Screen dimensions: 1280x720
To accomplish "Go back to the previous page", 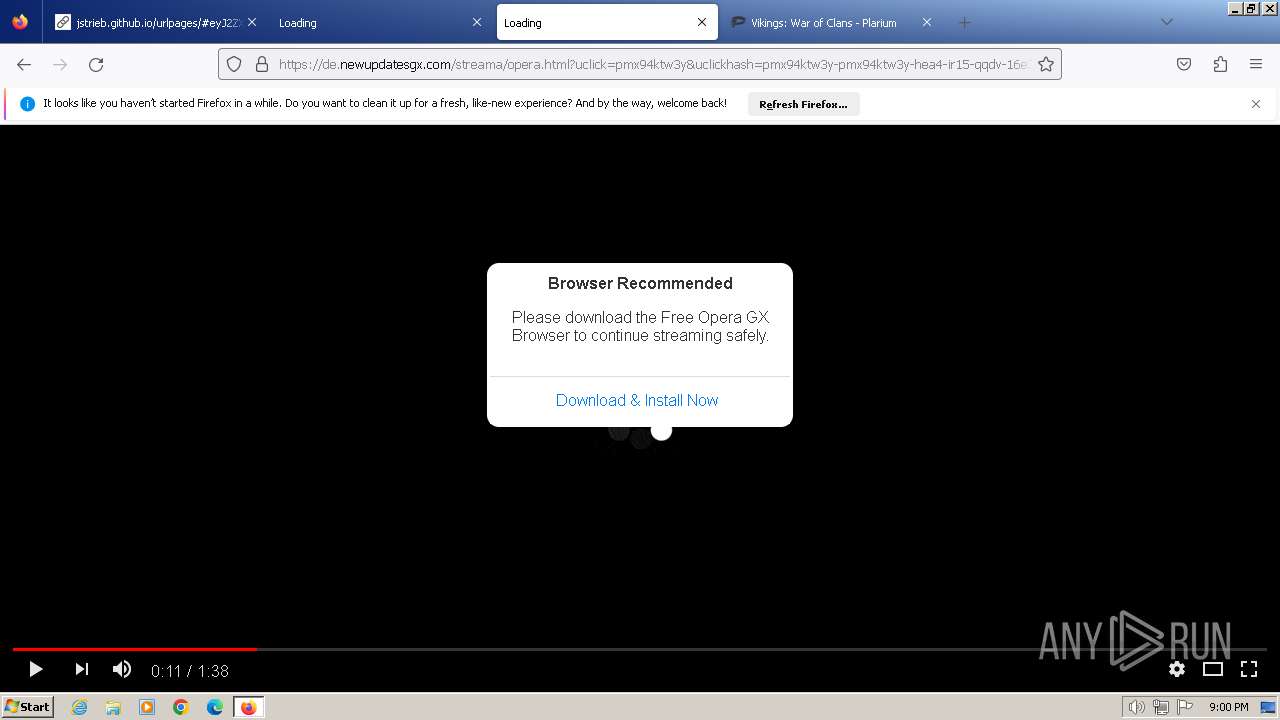I will 24,64.
